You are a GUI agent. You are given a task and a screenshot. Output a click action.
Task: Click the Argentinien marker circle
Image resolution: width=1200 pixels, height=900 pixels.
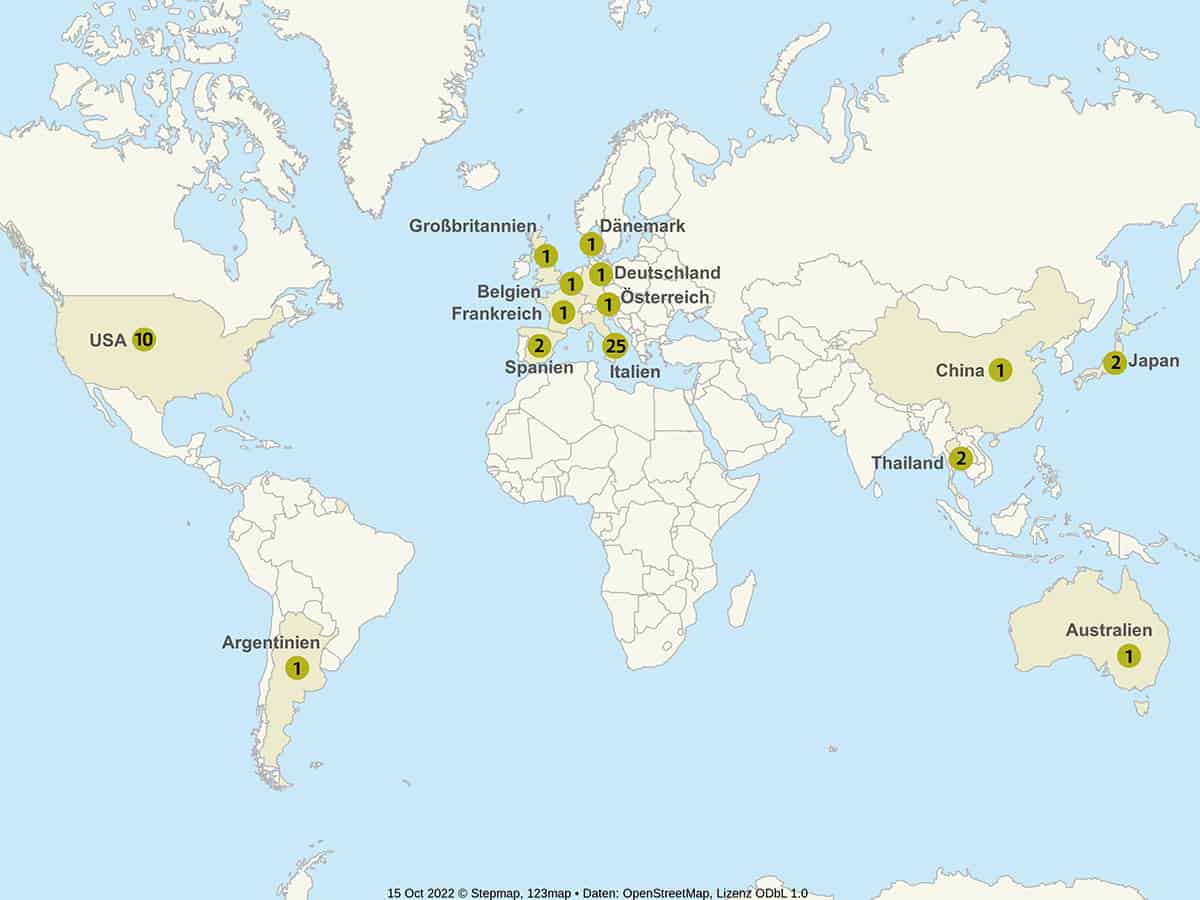click(x=296, y=667)
